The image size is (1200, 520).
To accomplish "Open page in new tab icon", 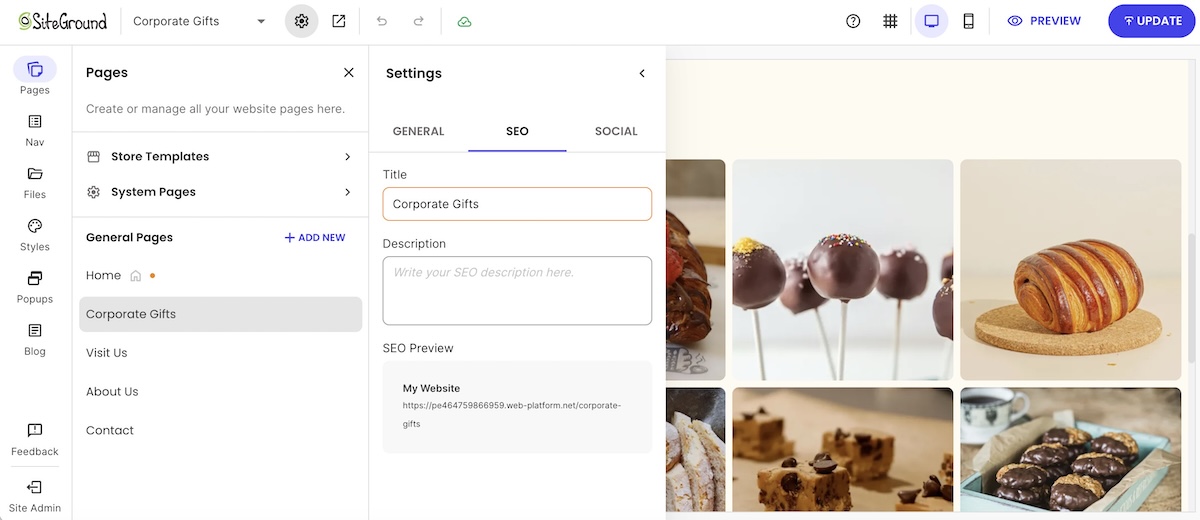I will [x=339, y=21].
